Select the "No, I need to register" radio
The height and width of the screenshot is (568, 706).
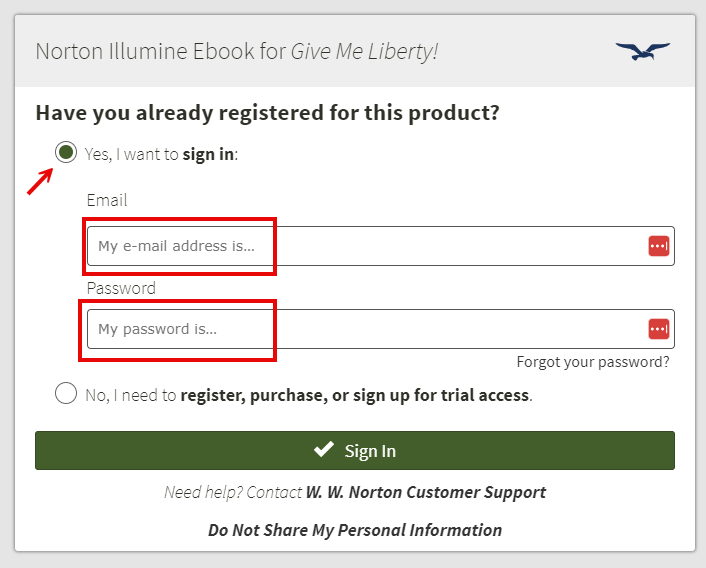(66, 393)
